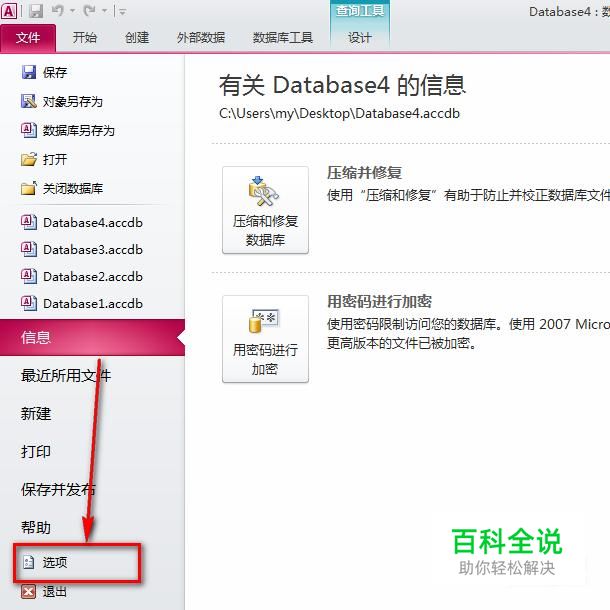Screen dimensions: 610x610
Task: Open 选项 (Options) text entry
Action: tap(55, 562)
